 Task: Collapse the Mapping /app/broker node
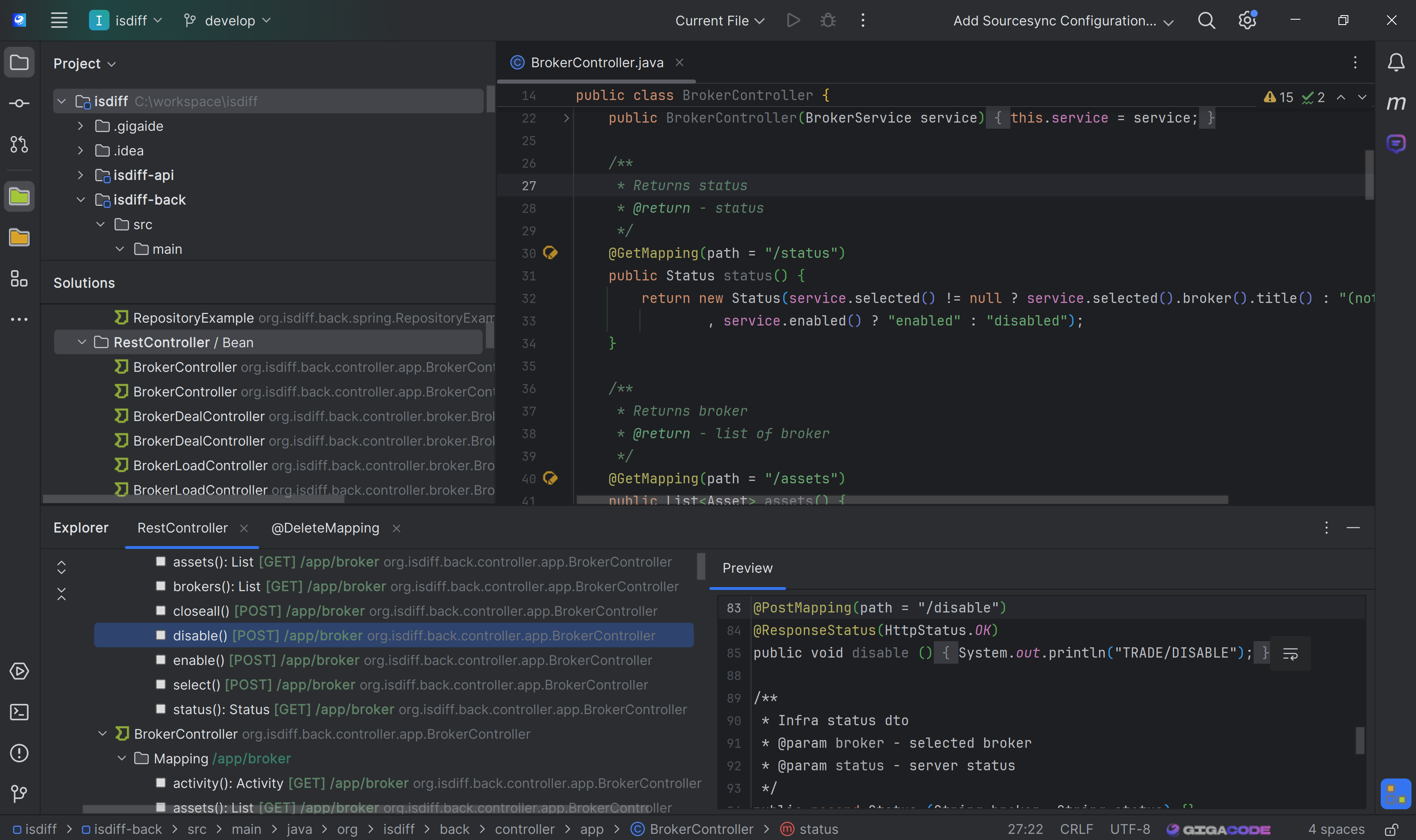point(122,758)
